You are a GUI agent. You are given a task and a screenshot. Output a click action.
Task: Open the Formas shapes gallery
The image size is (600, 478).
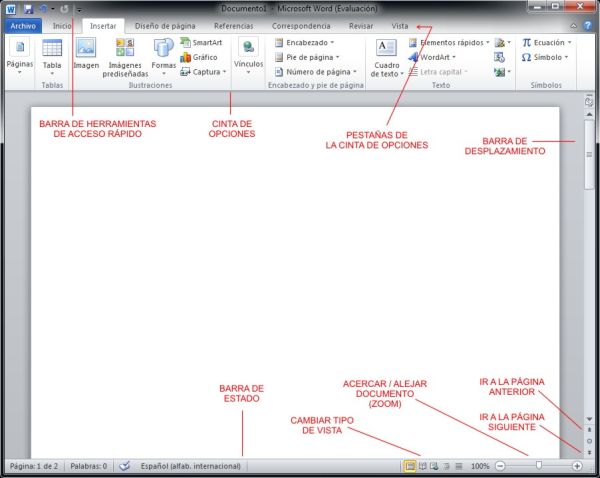(x=163, y=57)
